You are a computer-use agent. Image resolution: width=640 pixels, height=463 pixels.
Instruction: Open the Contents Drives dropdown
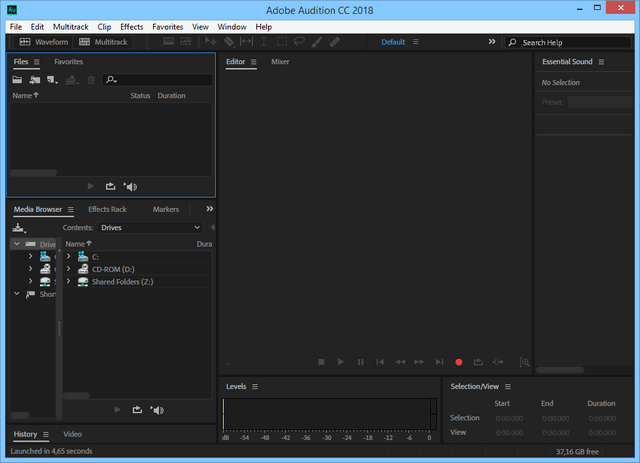click(x=150, y=228)
